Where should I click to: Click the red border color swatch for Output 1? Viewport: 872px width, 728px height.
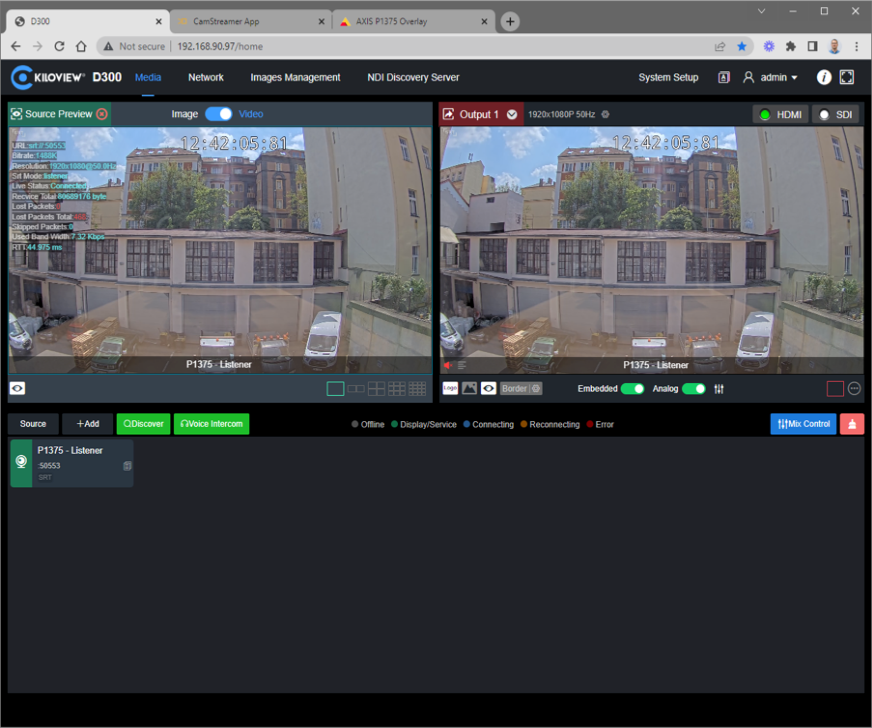[835, 388]
